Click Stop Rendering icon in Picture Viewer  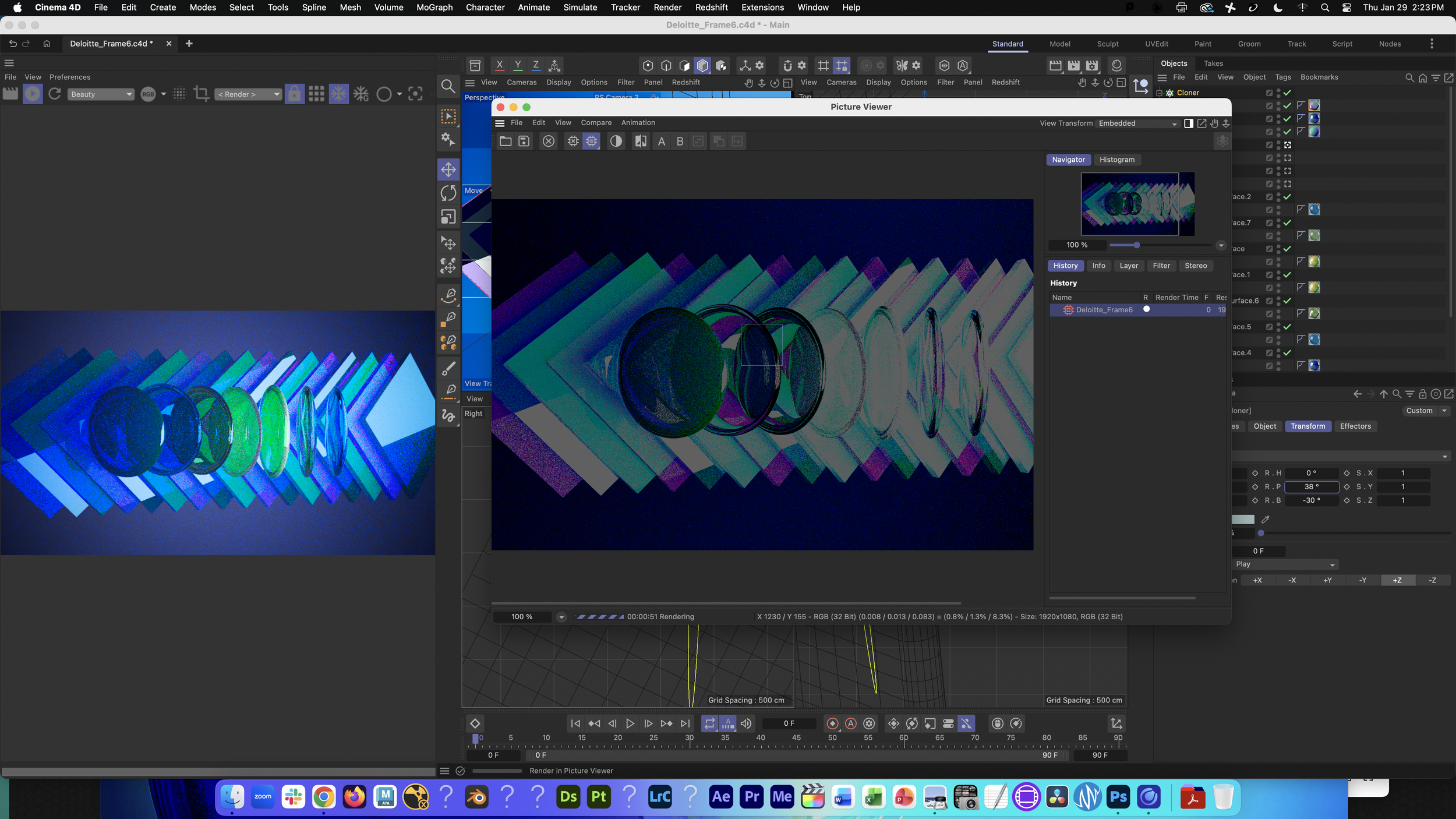(x=548, y=141)
